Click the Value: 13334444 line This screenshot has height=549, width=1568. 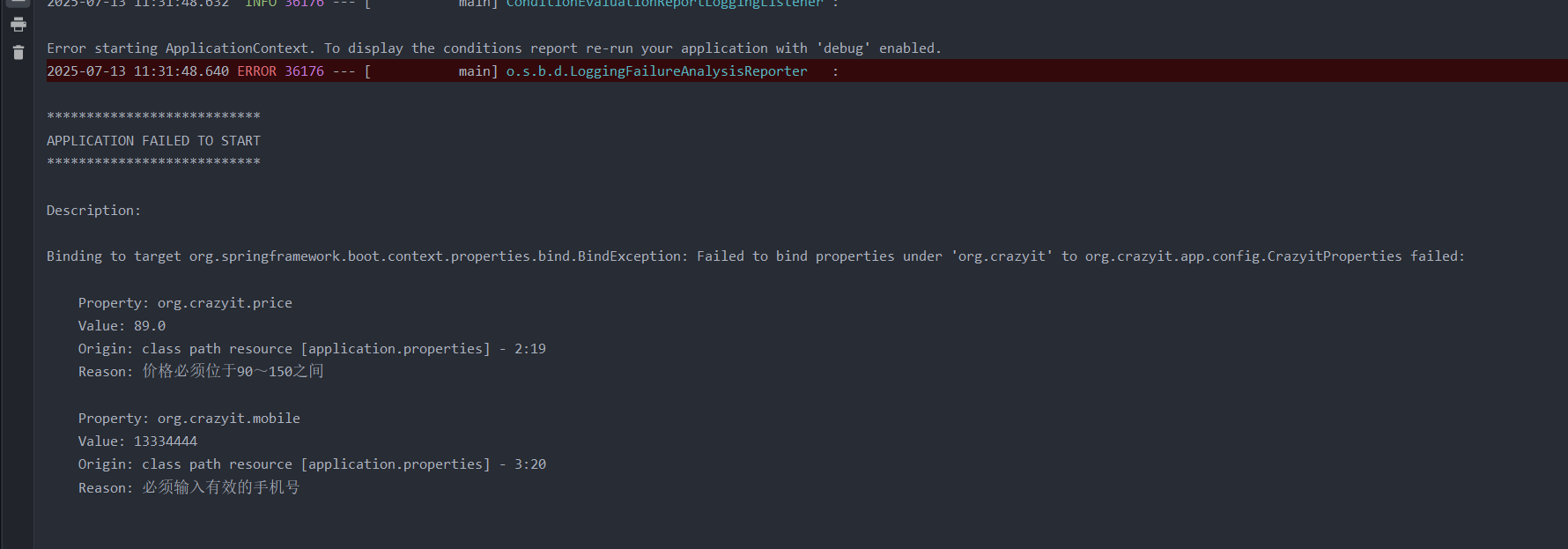[137, 441]
